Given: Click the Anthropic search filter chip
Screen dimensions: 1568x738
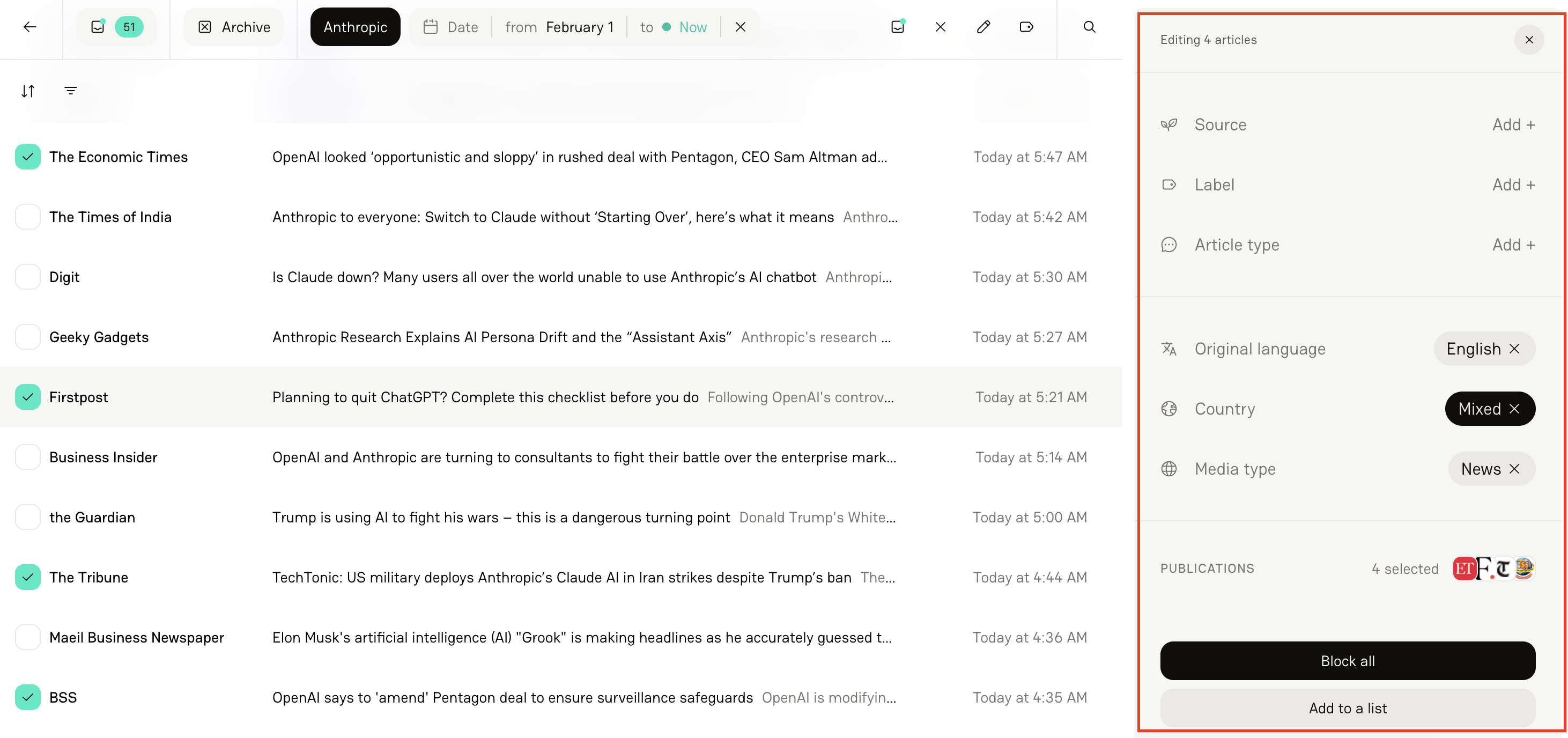Looking at the screenshot, I should tap(355, 27).
